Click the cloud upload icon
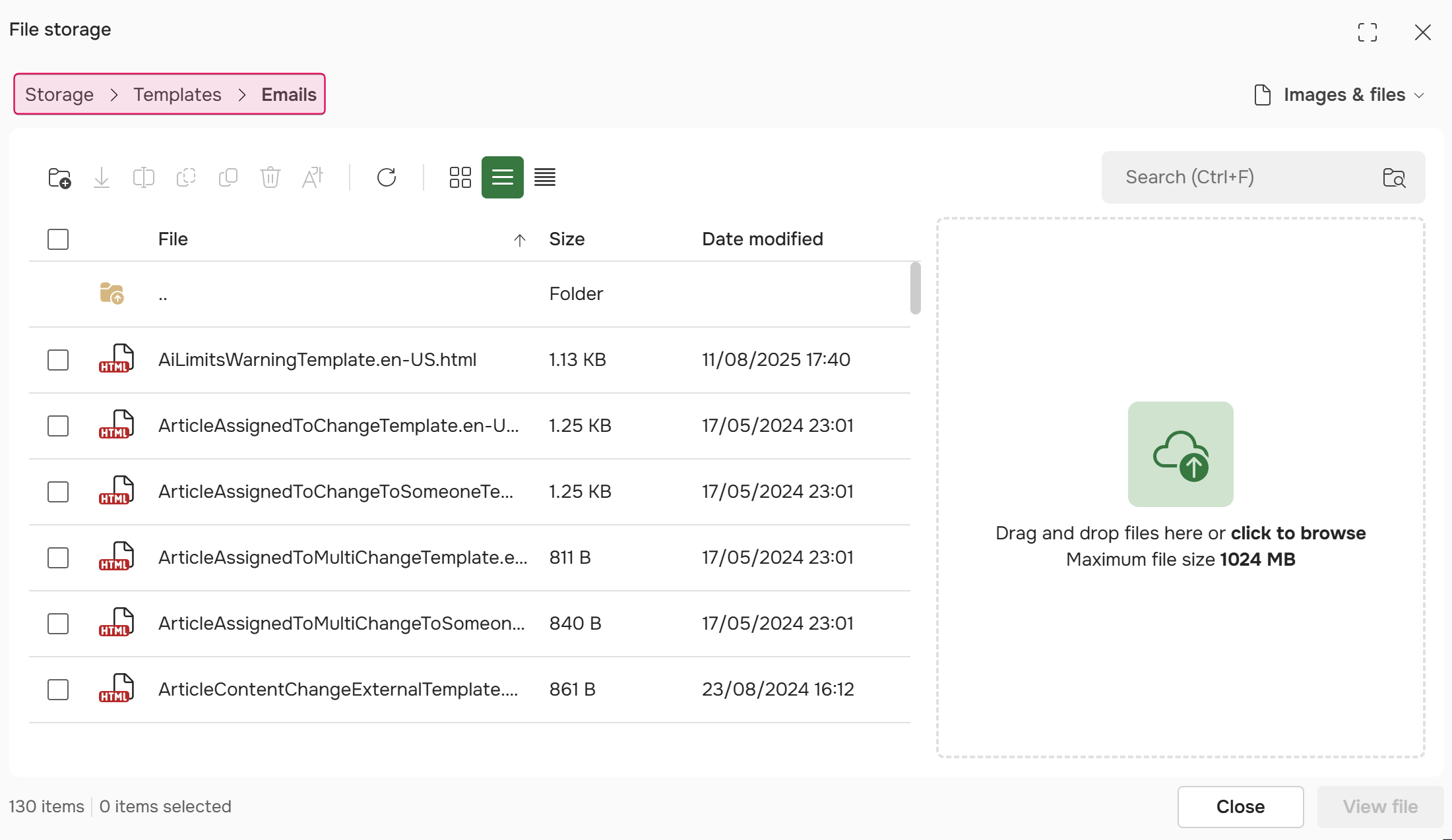The width and height of the screenshot is (1452, 840). pos(1181,454)
